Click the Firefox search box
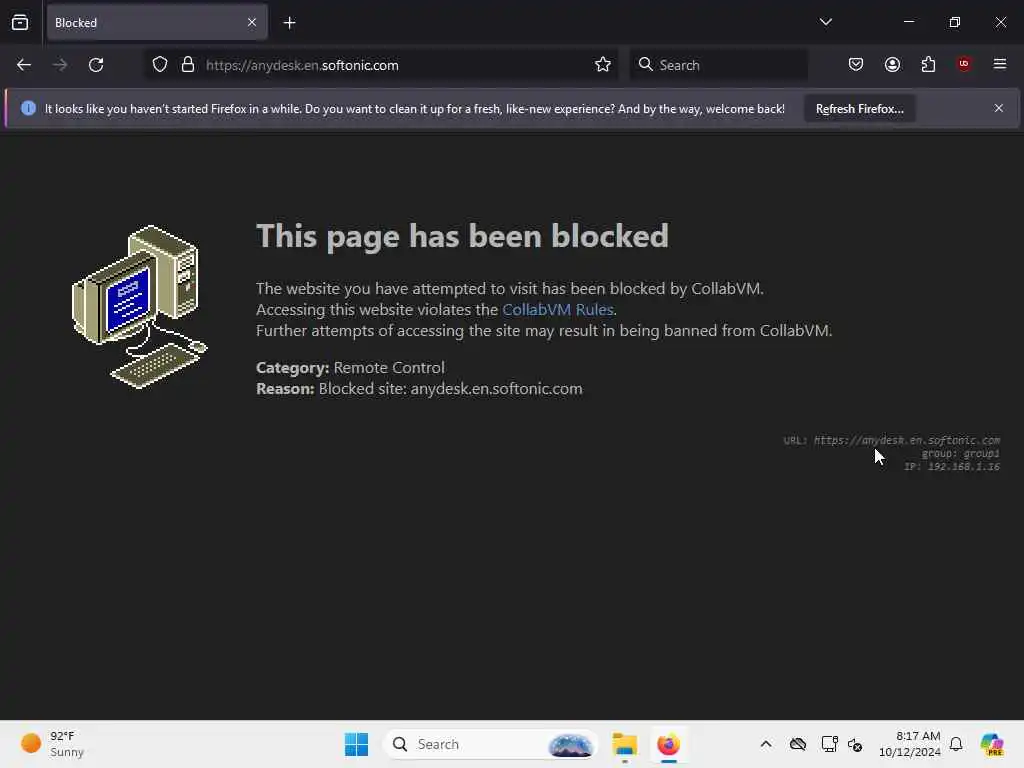1024x768 pixels. click(x=718, y=65)
